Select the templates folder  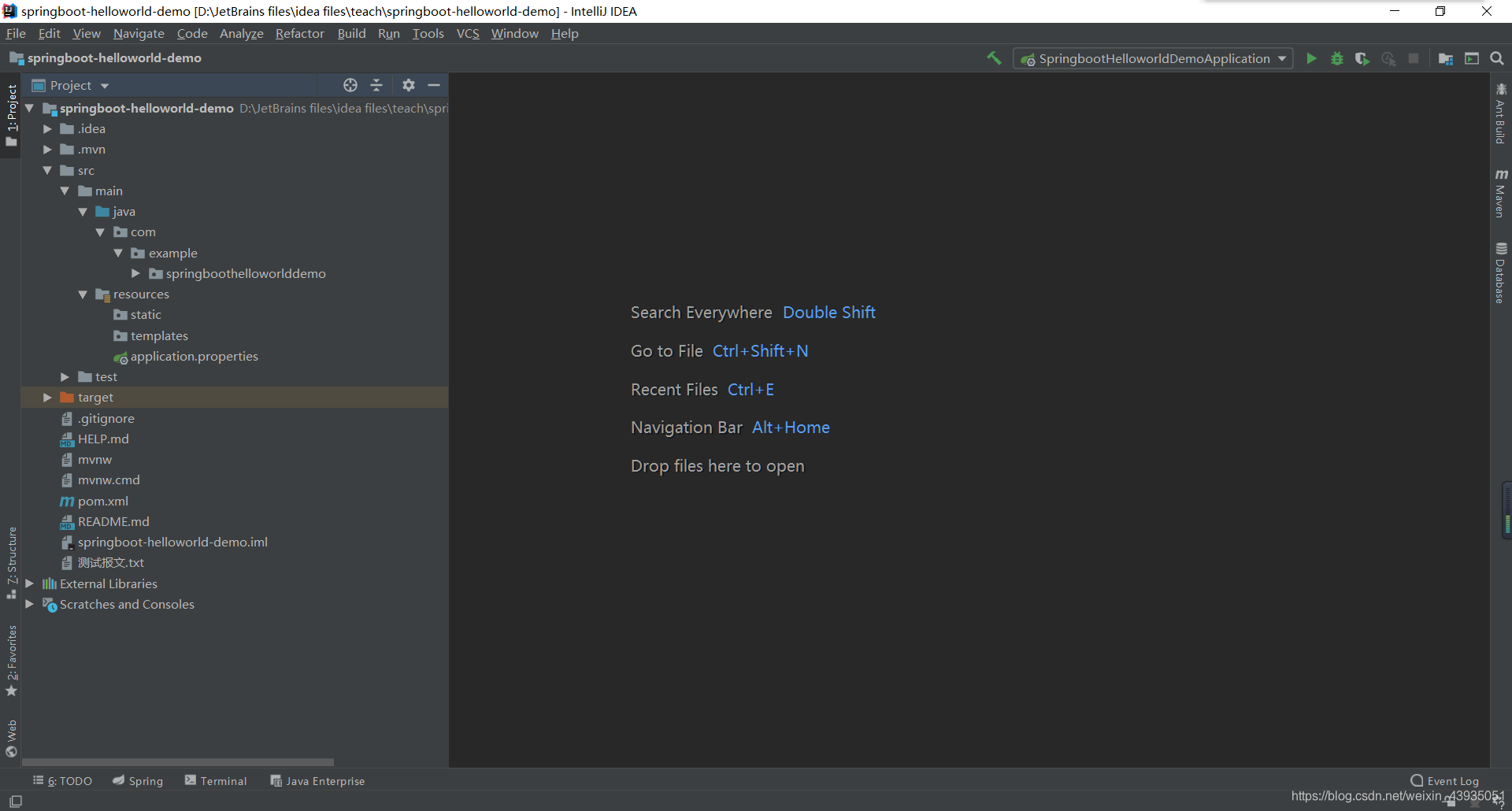[x=150, y=335]
